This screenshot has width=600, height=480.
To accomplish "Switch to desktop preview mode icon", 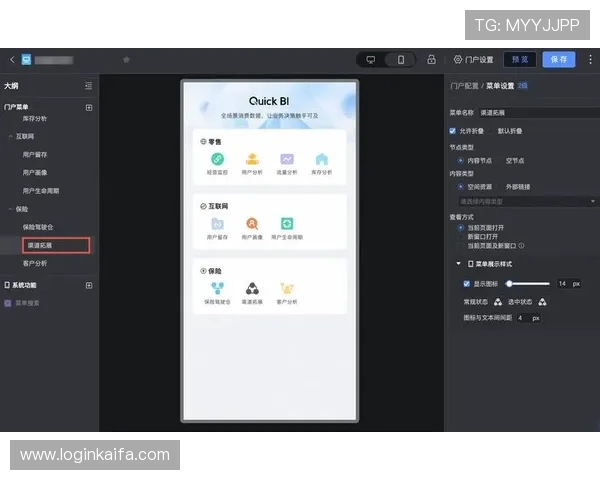I will coord(371,60).
